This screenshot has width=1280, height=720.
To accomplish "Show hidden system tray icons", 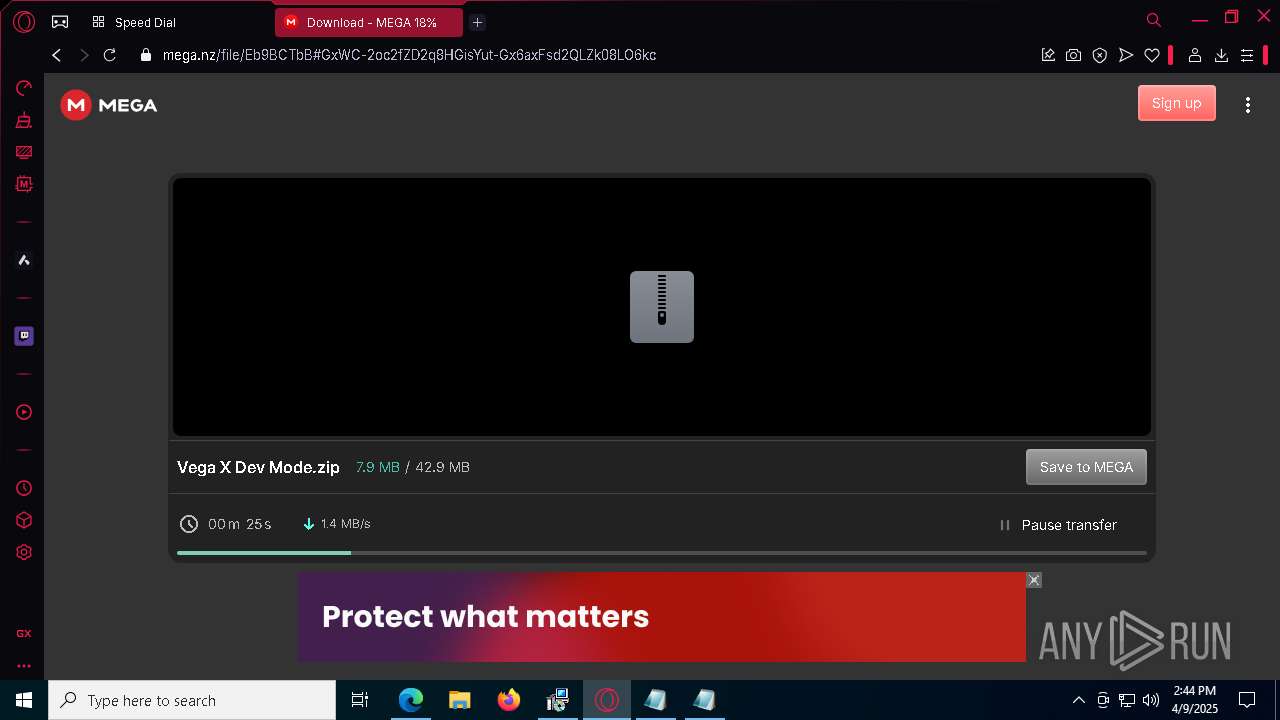I will [x=1078, y=700].
